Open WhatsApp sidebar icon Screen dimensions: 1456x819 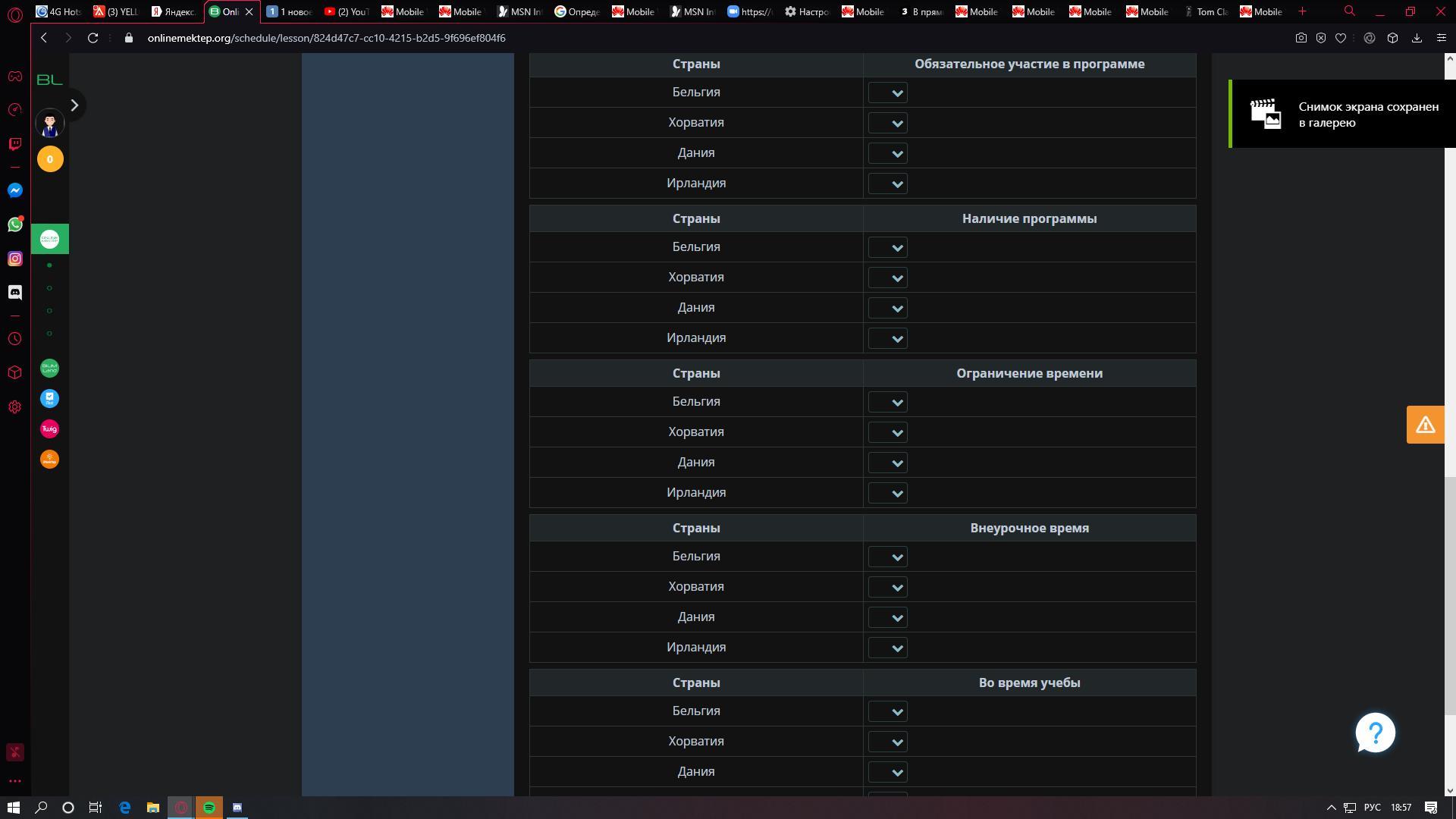[15, 224]
